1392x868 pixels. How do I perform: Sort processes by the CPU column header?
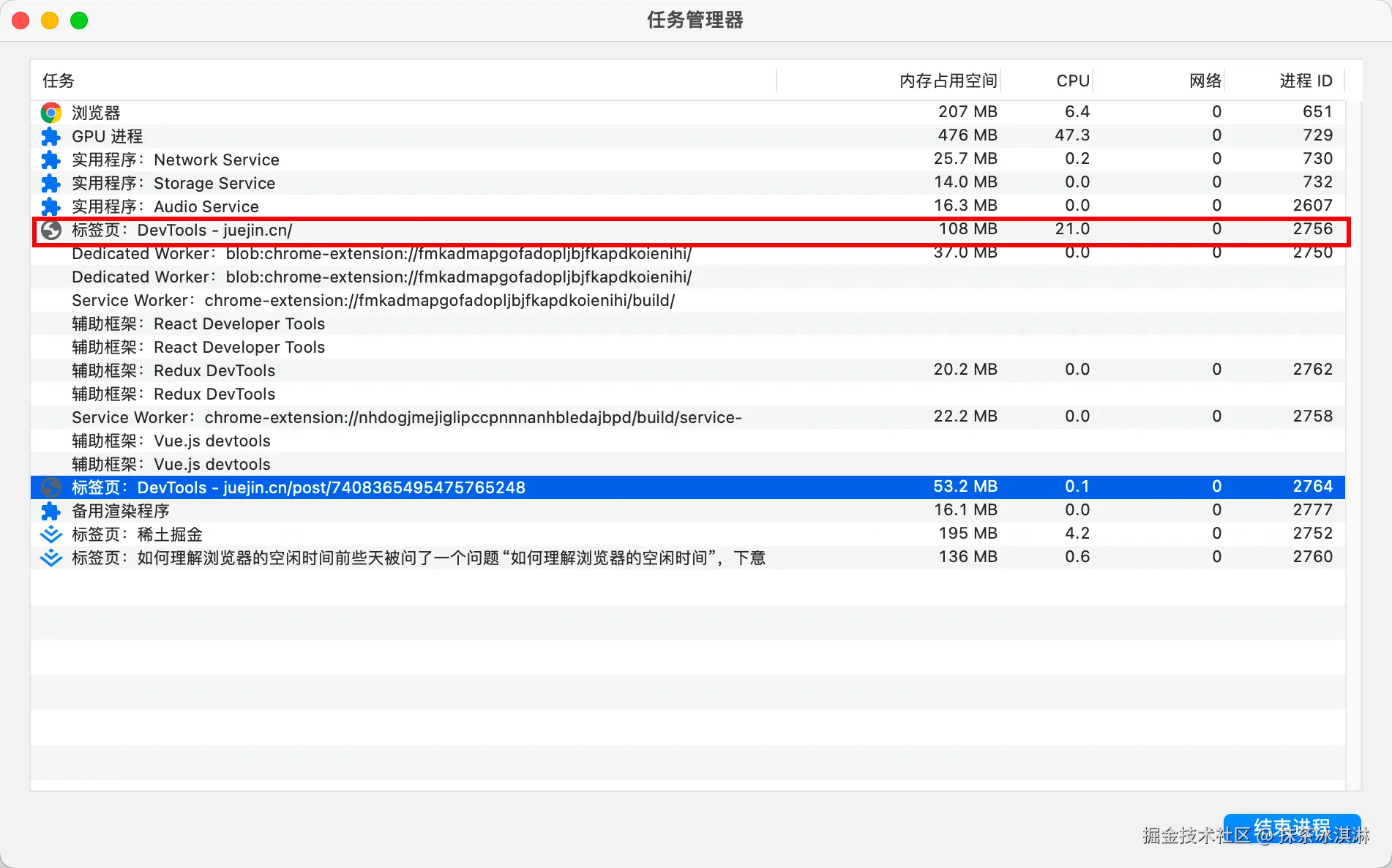(1073, 81)
